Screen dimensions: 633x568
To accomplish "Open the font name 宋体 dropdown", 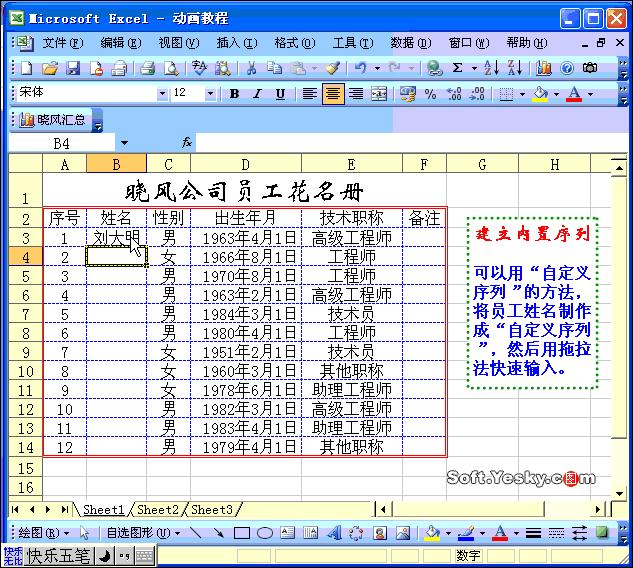I will point(162,94).
